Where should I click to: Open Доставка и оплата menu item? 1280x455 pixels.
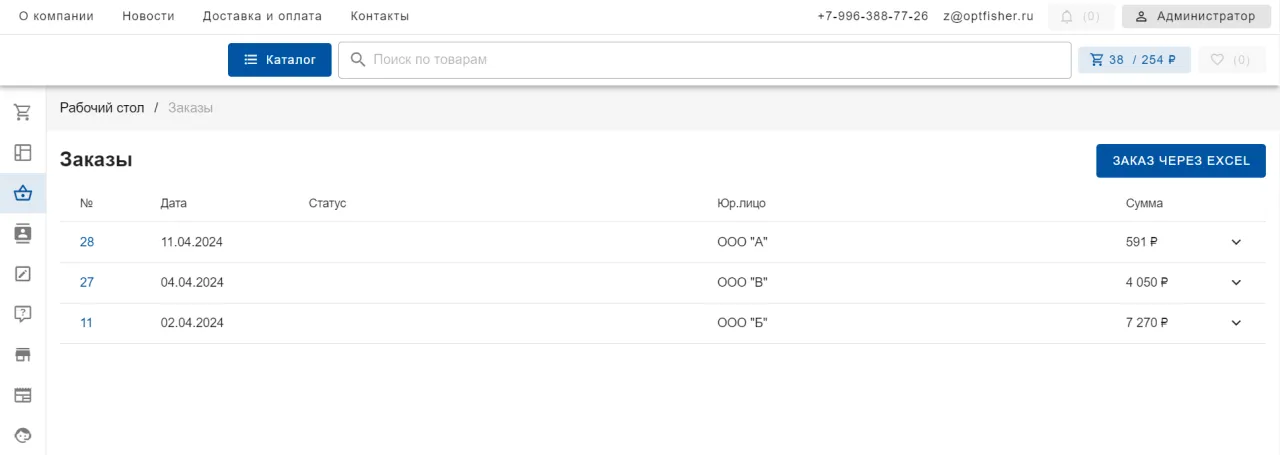(x=262, y=16)
